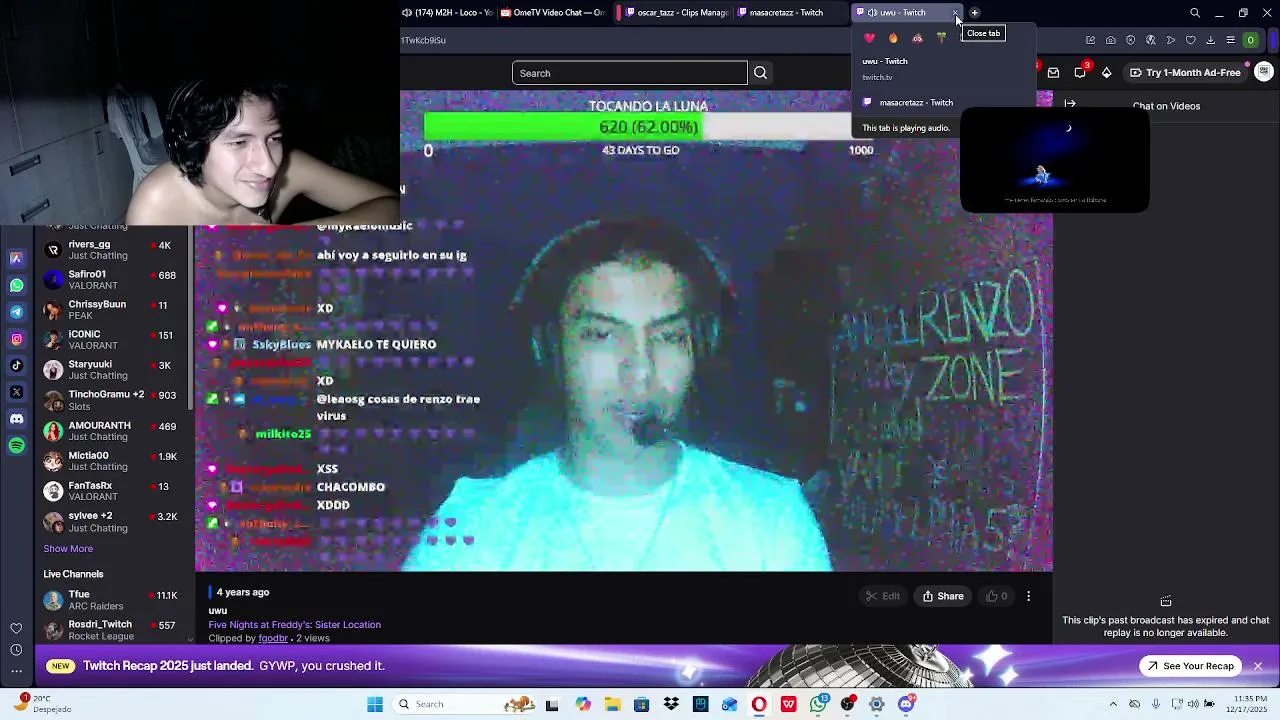Switch to the OmeTV Video Chat tab
Image resolution: width=1280 pixels, height=720 pixels.
tap(553, 13)
